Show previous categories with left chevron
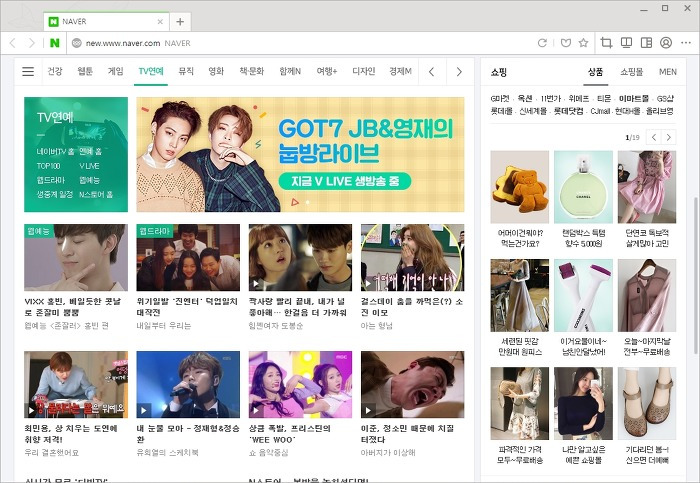This screenshot has width=700, height=483. click(x=431, y=71)
